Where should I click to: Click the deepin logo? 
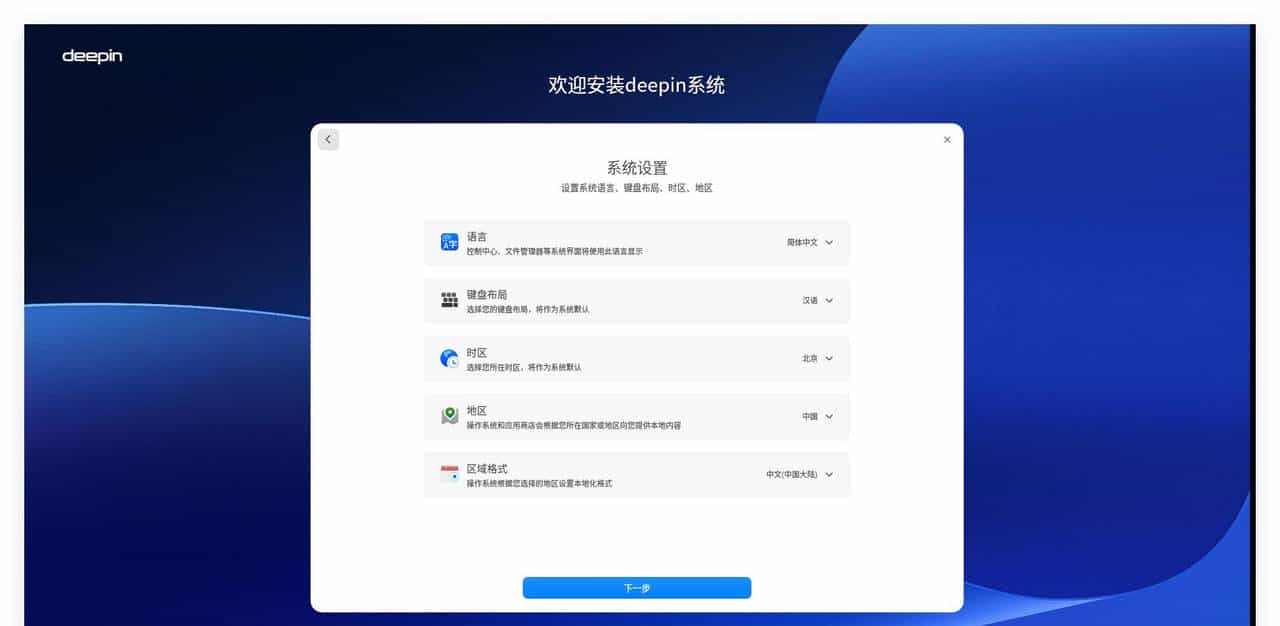tap(92, 57)
